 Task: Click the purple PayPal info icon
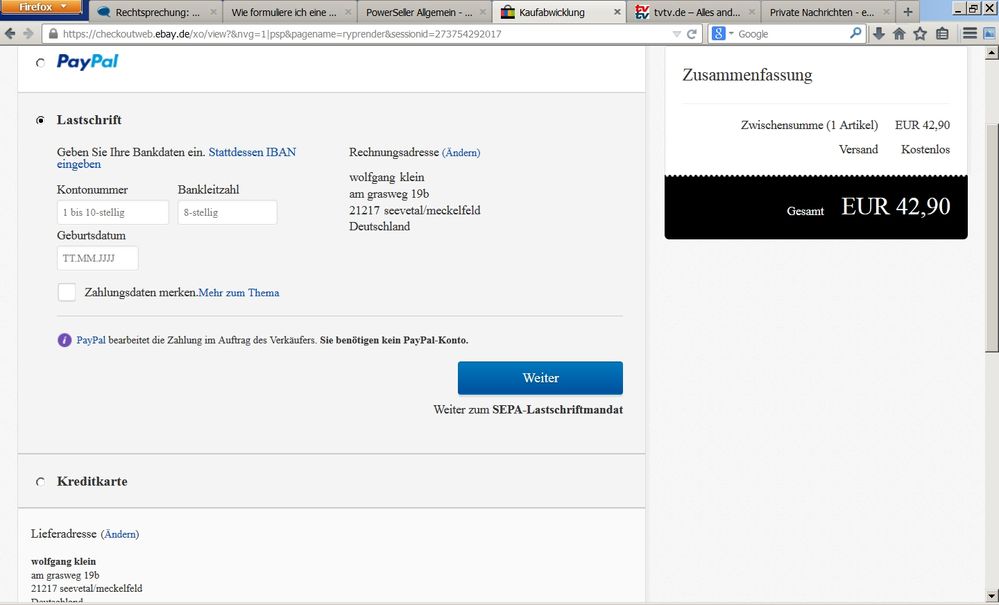tap(65, 340)
